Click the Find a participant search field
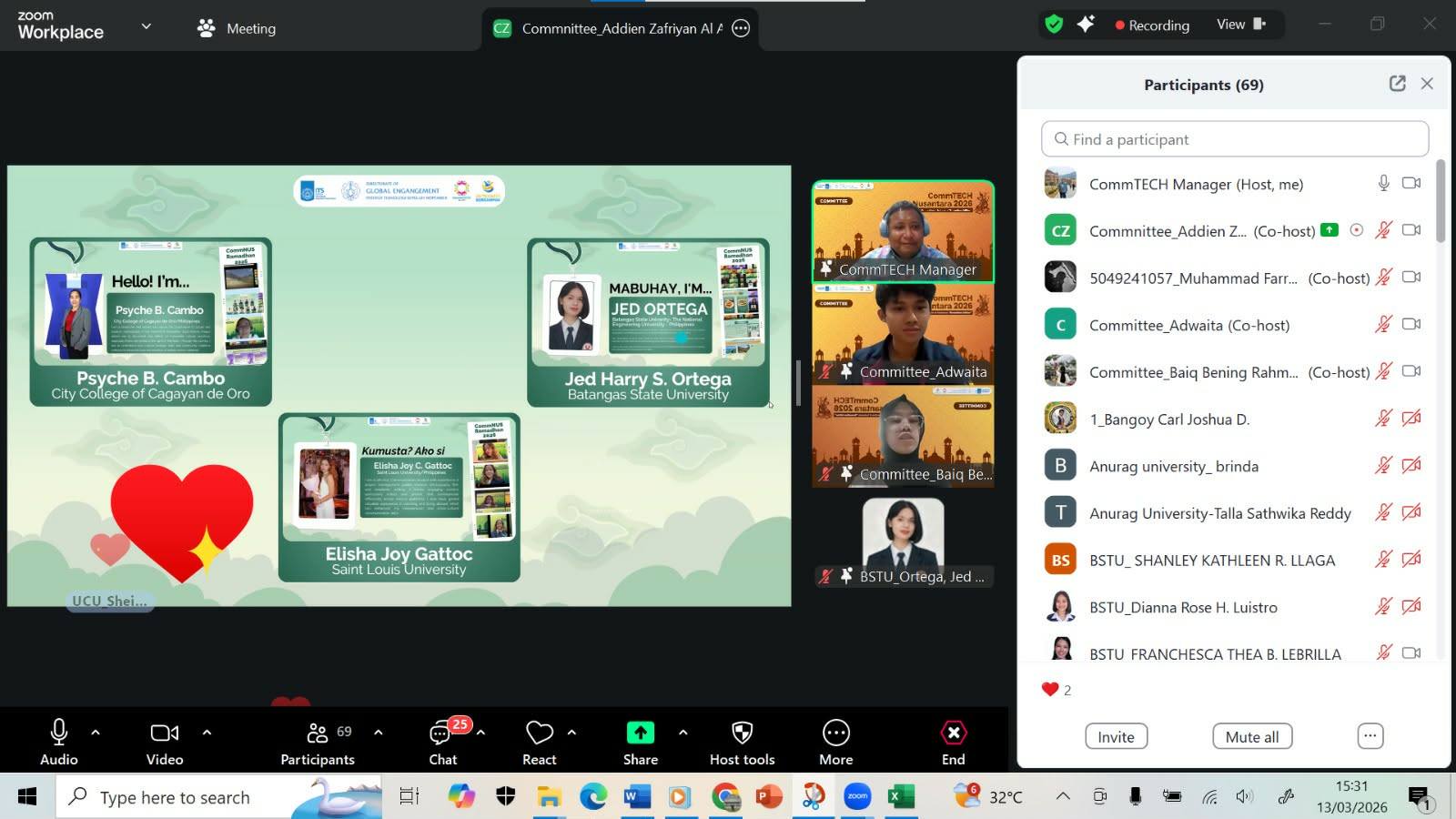Viewport: 1456px width, 819px height. pyautogui.click(x=1234, y=139)
